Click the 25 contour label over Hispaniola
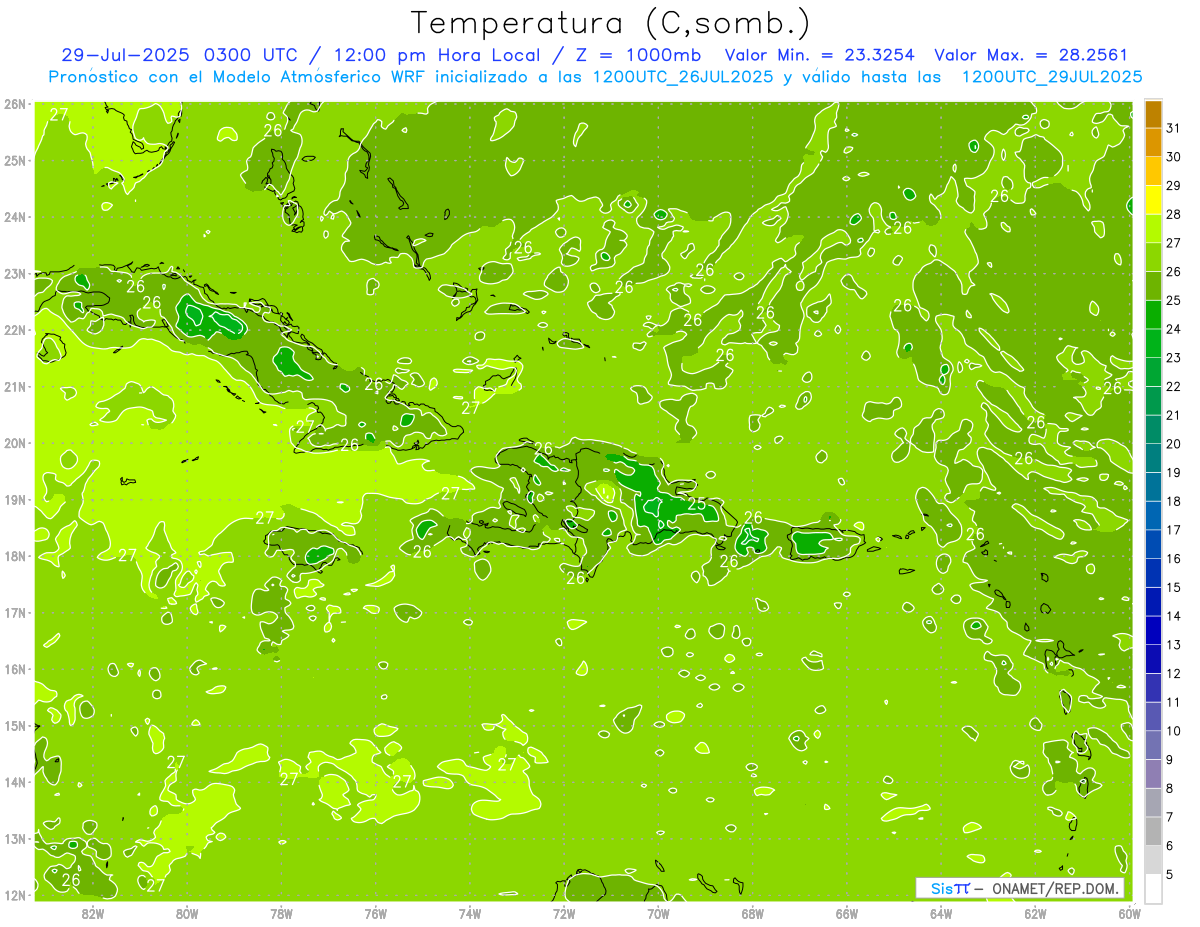 click(697, 504)
